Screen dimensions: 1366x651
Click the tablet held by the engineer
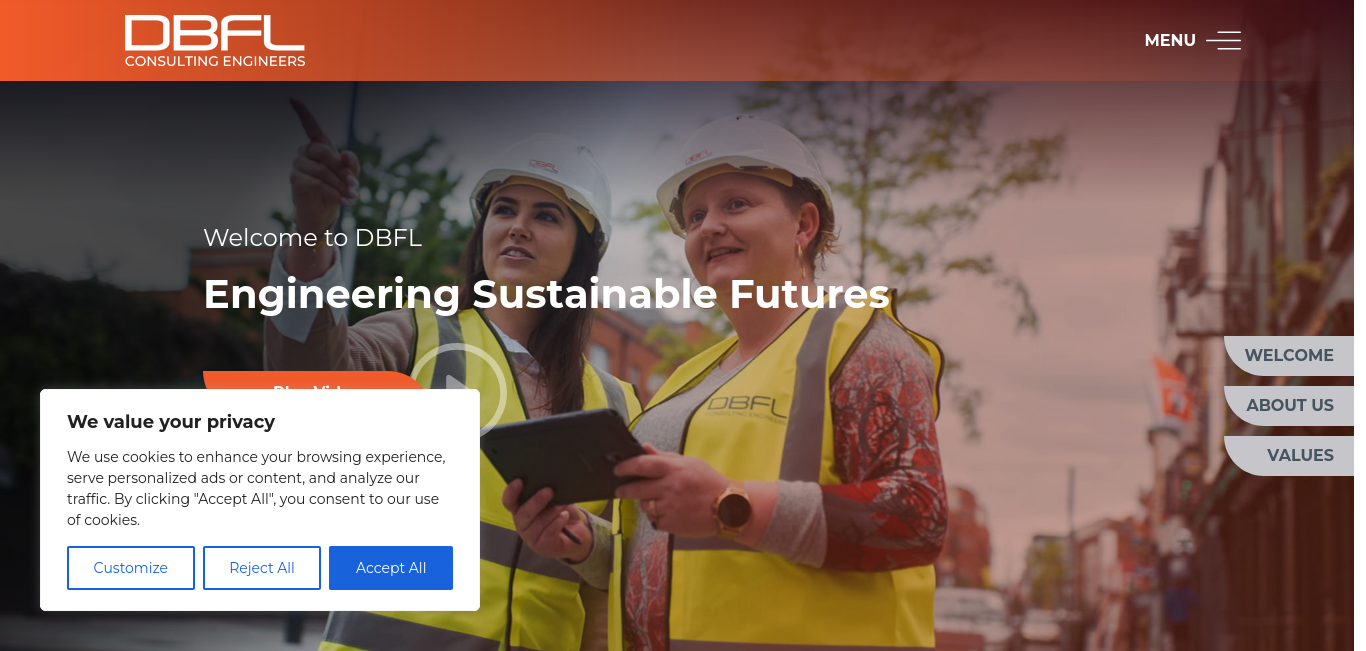click(567, 456)
